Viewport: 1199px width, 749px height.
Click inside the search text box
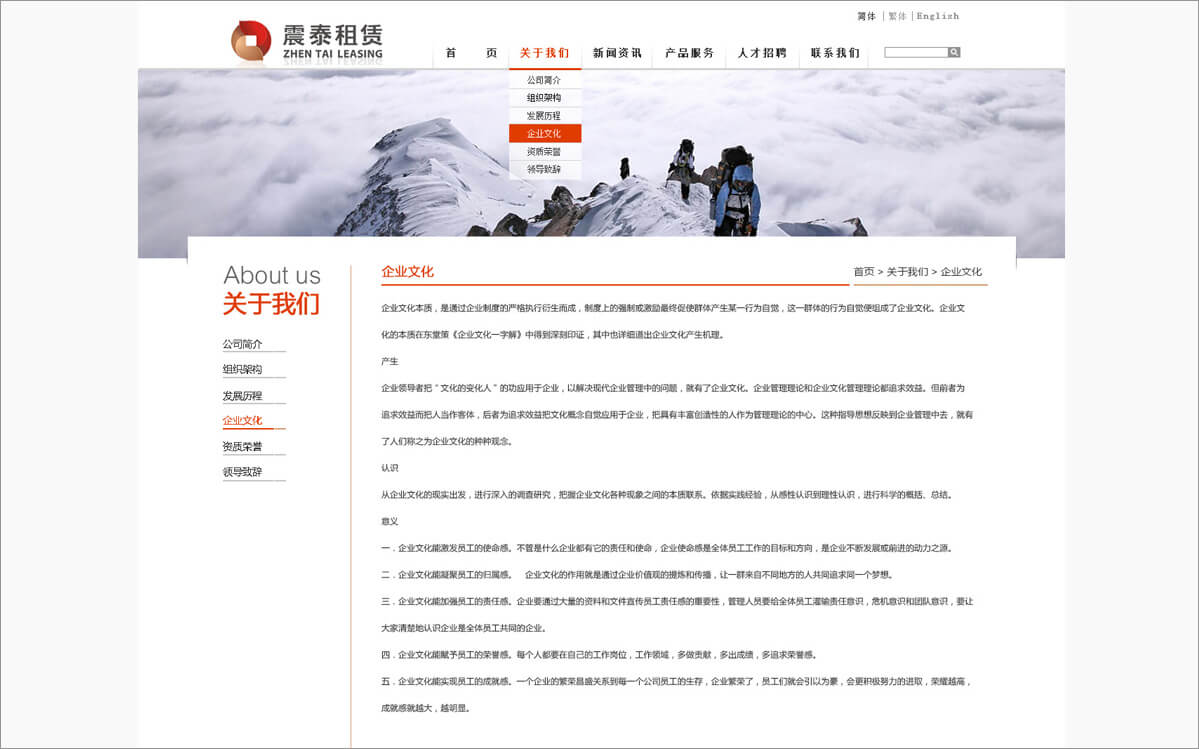[x=915, y=52]
